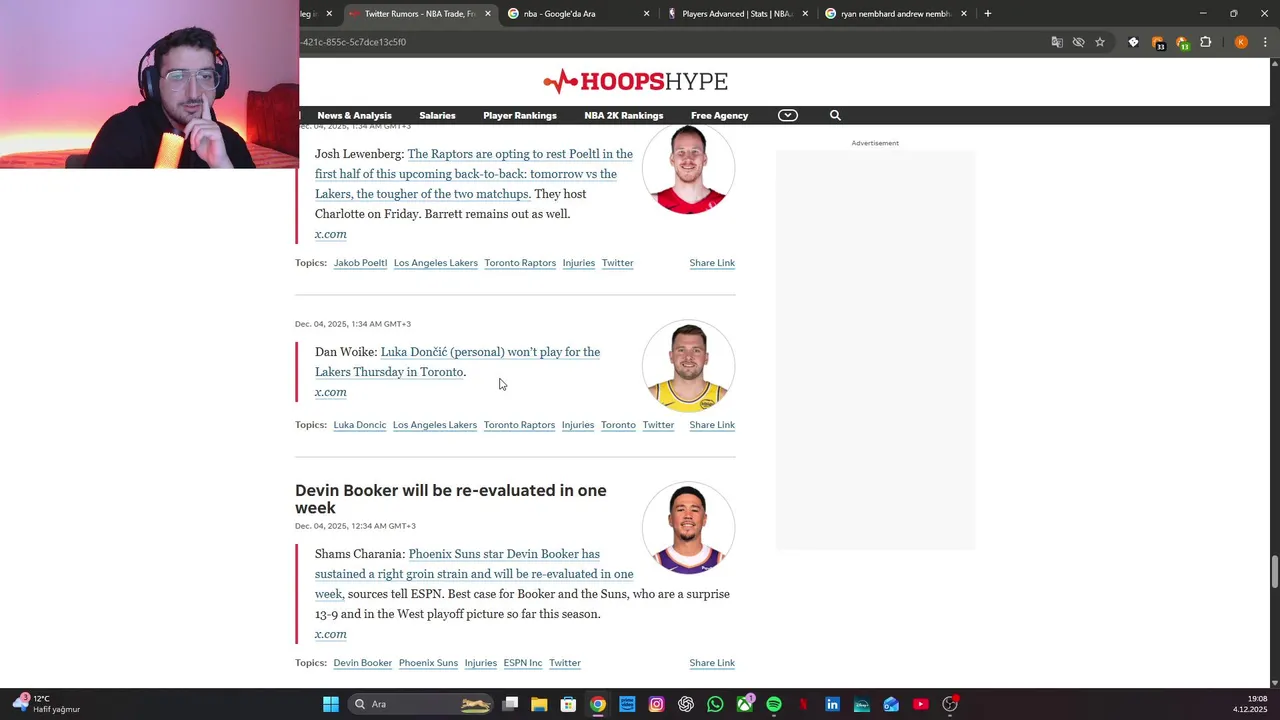This screenshot has width=1280, height=720.
Task: Expand the more-menu chevron in nav bar
Action: click(x=788, y=116)
